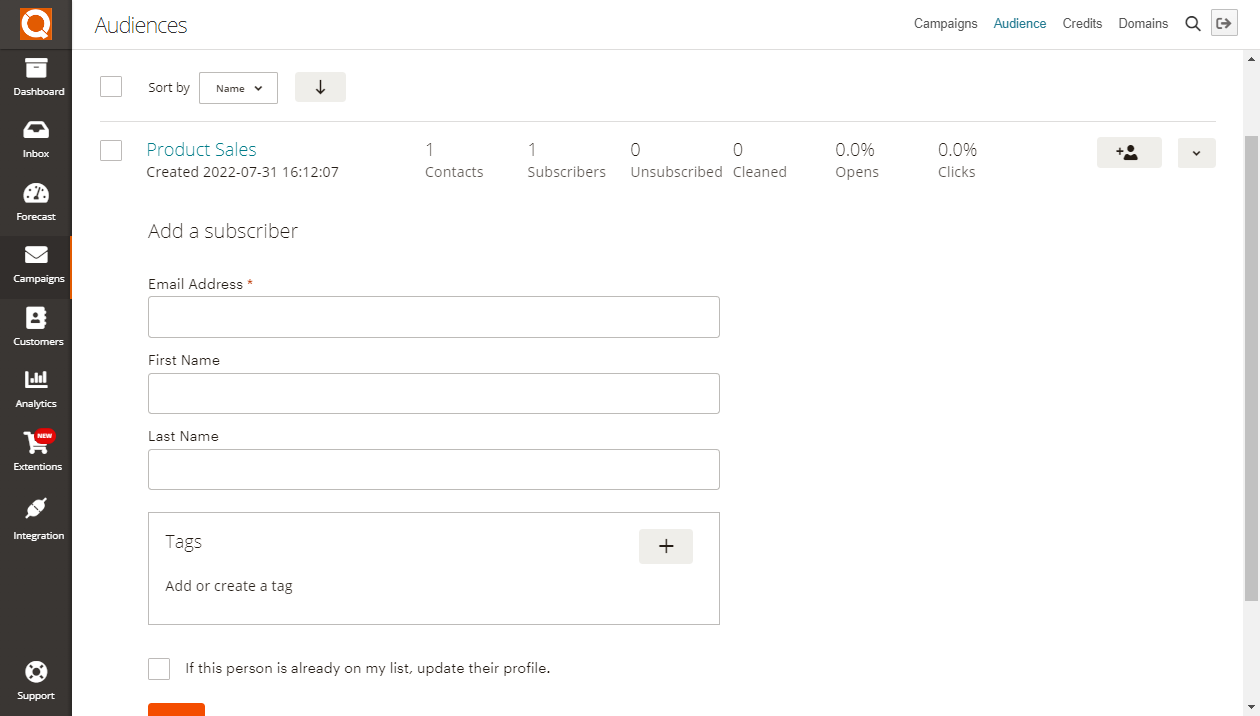Click the search magnifier icon
1260x716 pixels.
pyautogui.click(x=1192, y=24)
